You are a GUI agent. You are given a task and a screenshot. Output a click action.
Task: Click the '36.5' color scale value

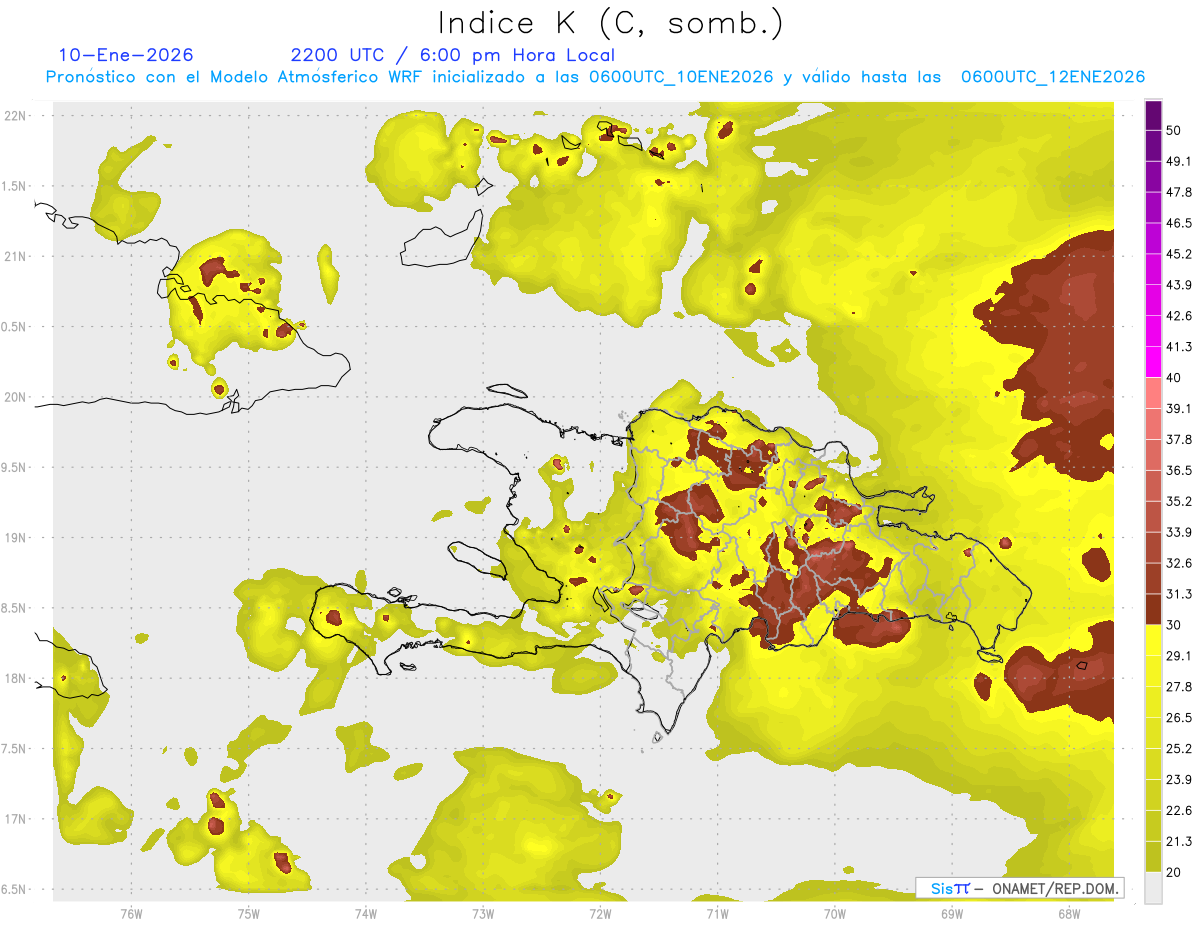[x=1179, y=470]
